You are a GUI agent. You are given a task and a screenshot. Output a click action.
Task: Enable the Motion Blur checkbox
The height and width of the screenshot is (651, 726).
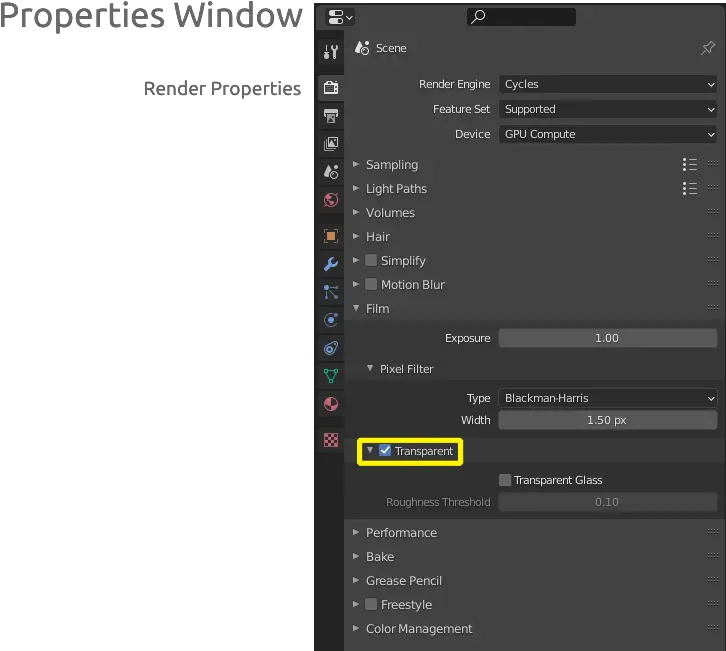[371, 284]
